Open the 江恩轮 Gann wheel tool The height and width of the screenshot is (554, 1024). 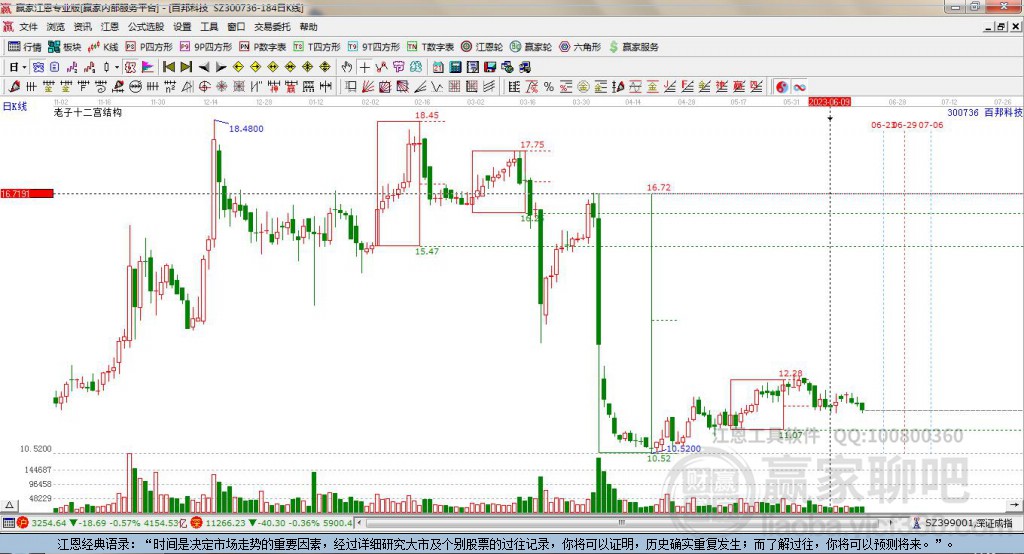click(482, 47)
